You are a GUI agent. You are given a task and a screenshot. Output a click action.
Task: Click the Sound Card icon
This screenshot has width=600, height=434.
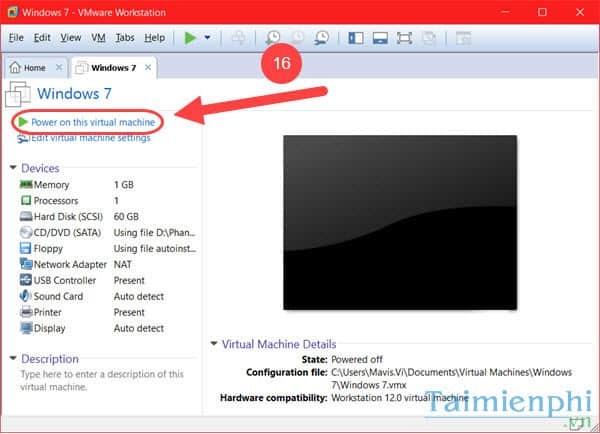[x=26, y=296]
